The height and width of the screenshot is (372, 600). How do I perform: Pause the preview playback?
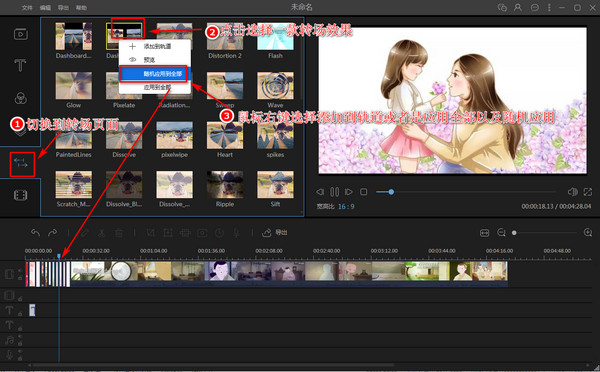(x=334, y=191)
